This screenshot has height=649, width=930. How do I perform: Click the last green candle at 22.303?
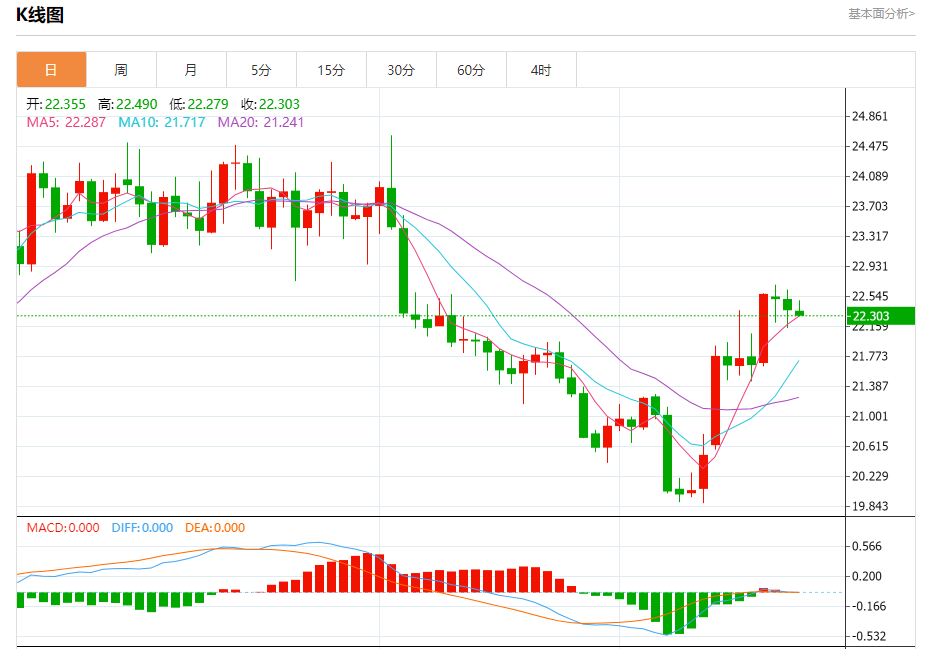point(800,313)
